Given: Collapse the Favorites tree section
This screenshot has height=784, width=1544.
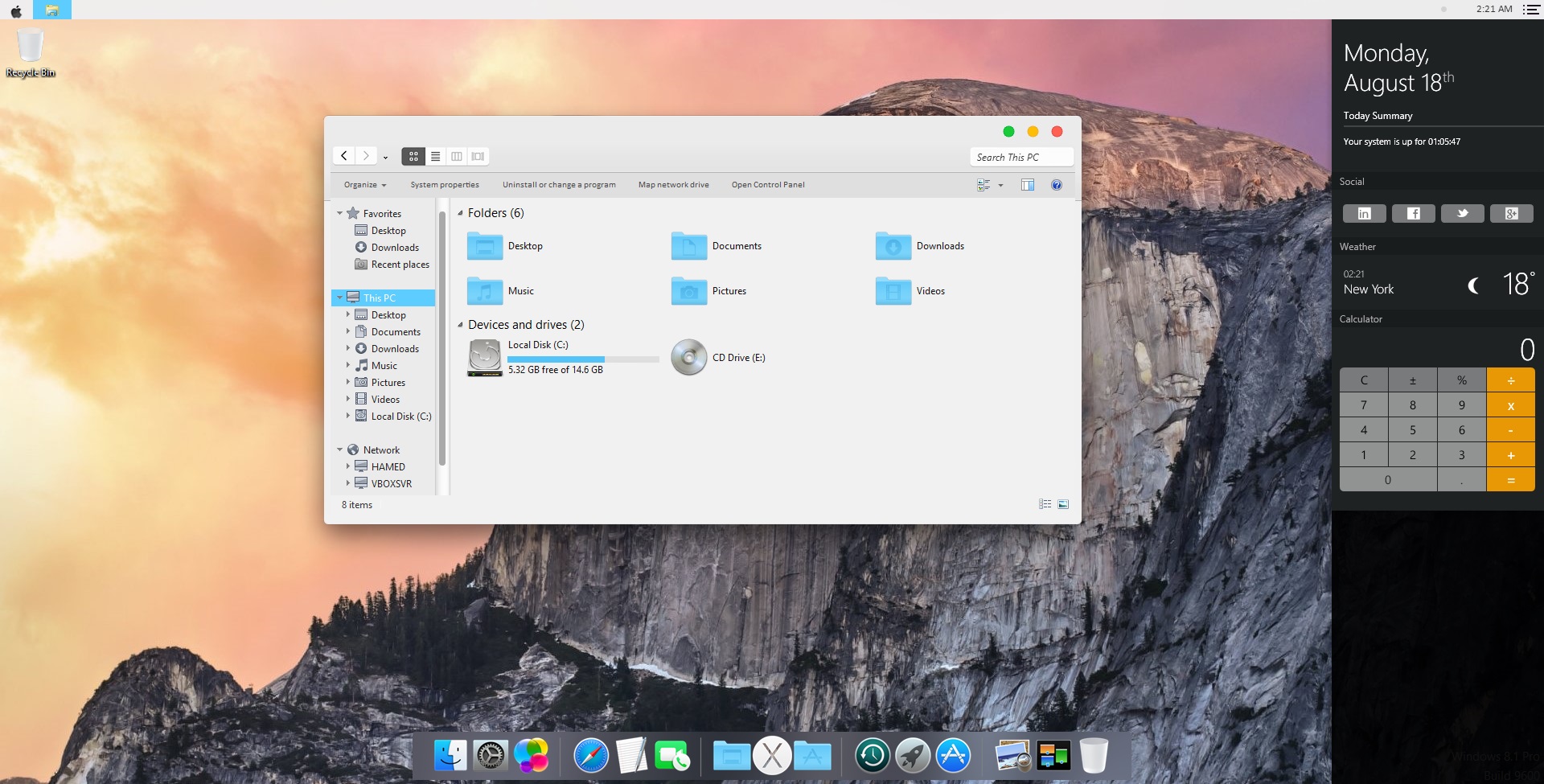Looking at the screenshot, I should 339,214.
